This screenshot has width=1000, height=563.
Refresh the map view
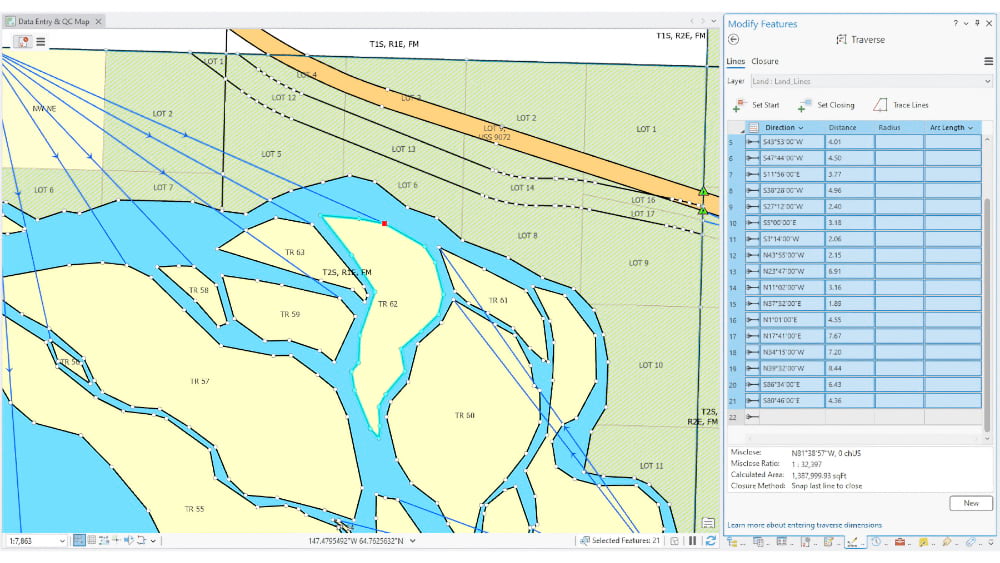click(x=710, y=541)
